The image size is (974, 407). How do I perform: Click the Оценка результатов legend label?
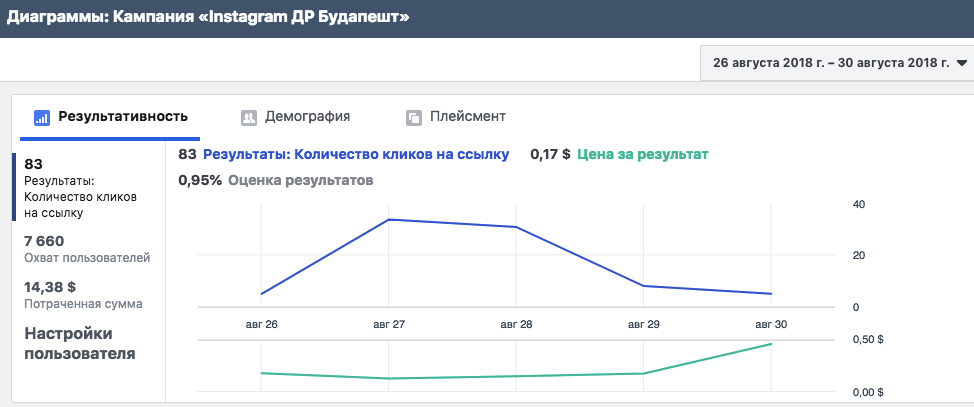301,181
